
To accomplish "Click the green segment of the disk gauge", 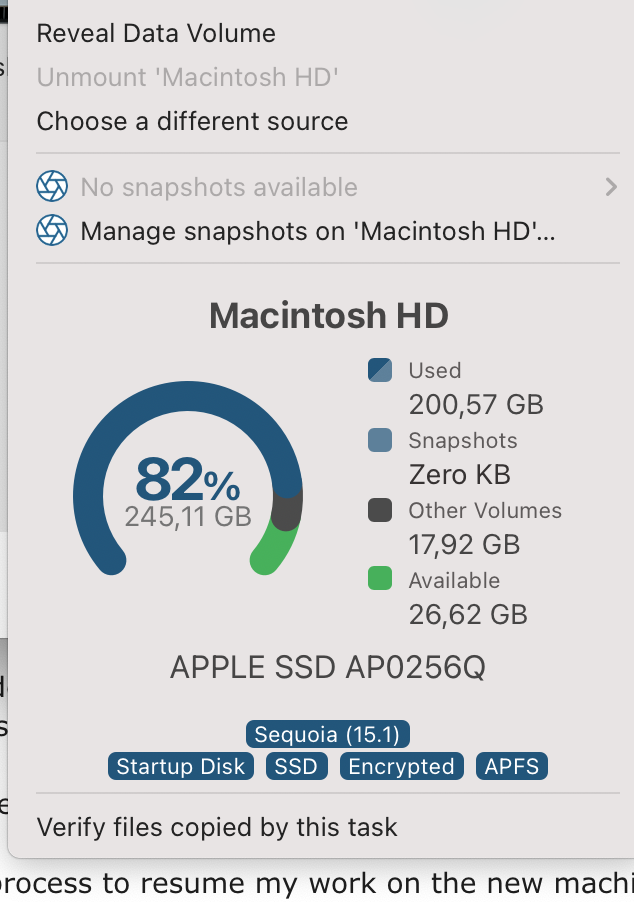I will coord(274,549).
